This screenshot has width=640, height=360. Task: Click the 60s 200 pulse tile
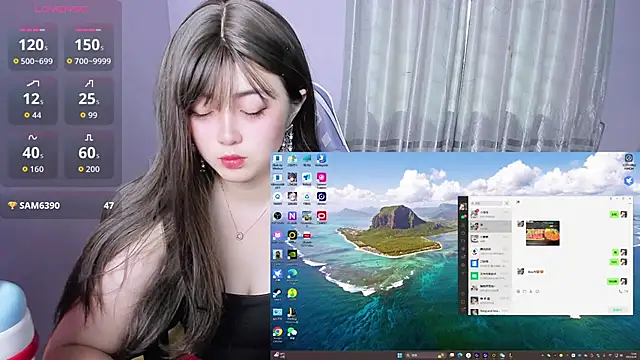(89, 155)
